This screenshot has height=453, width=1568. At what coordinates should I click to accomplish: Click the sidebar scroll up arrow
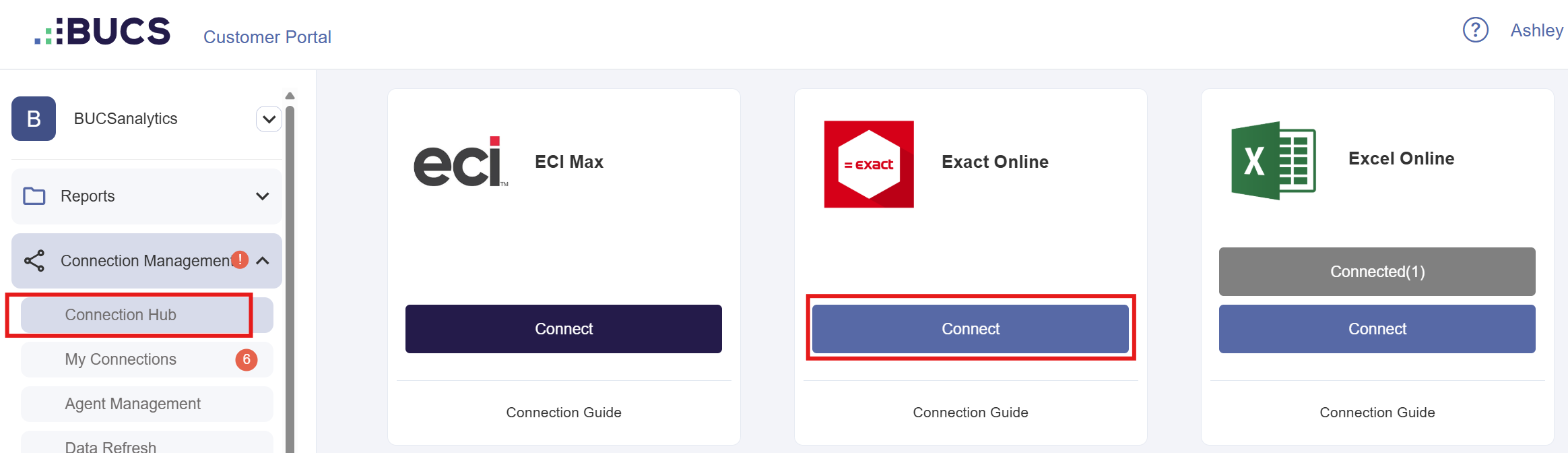tap(290, 96)
